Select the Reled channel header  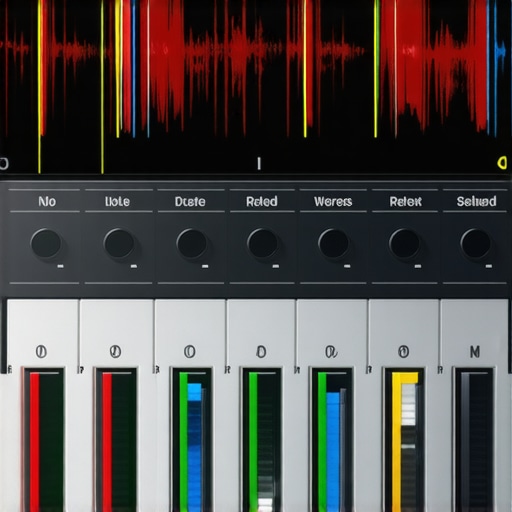point(262,201)
